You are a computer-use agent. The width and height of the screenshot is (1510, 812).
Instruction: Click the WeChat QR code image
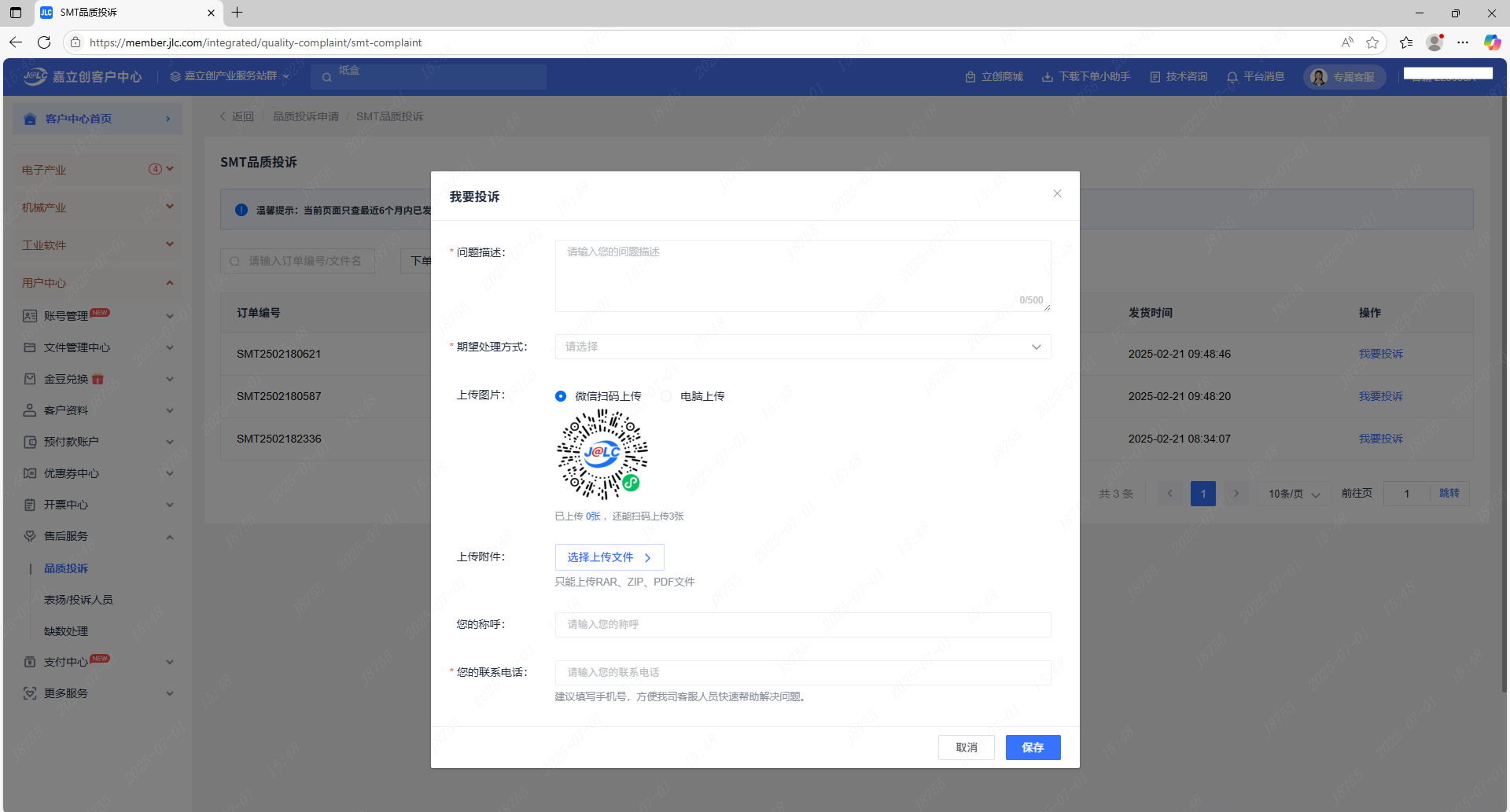tap(602, 454)
